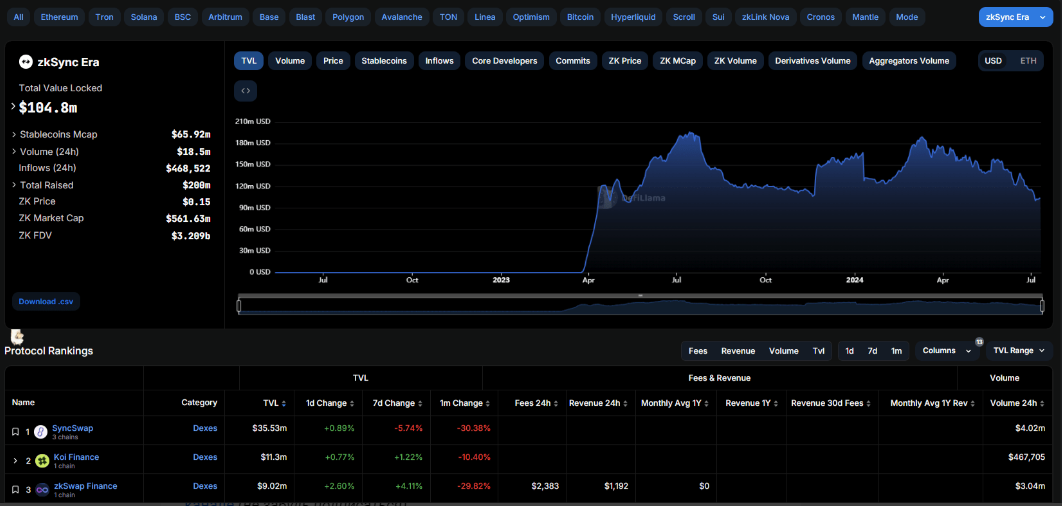Open the SyncSwap protocol link
This screenshot has width=1062, height=506.
(x=72, y=428)
